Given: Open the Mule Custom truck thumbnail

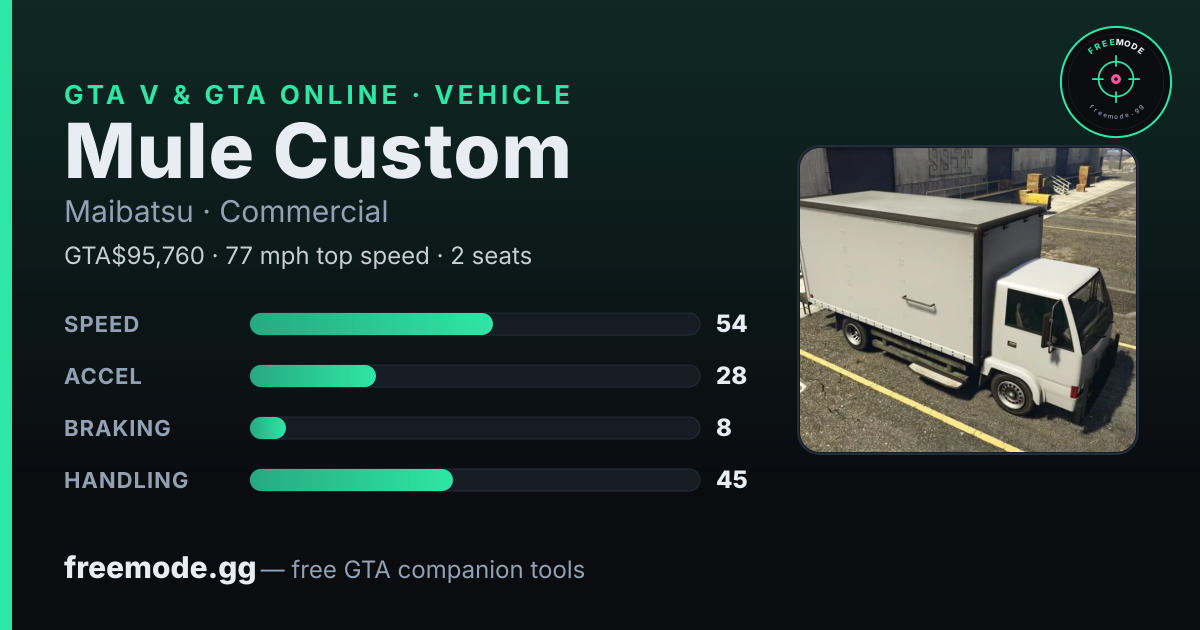Looking at the screenshot, I should 968,300.
